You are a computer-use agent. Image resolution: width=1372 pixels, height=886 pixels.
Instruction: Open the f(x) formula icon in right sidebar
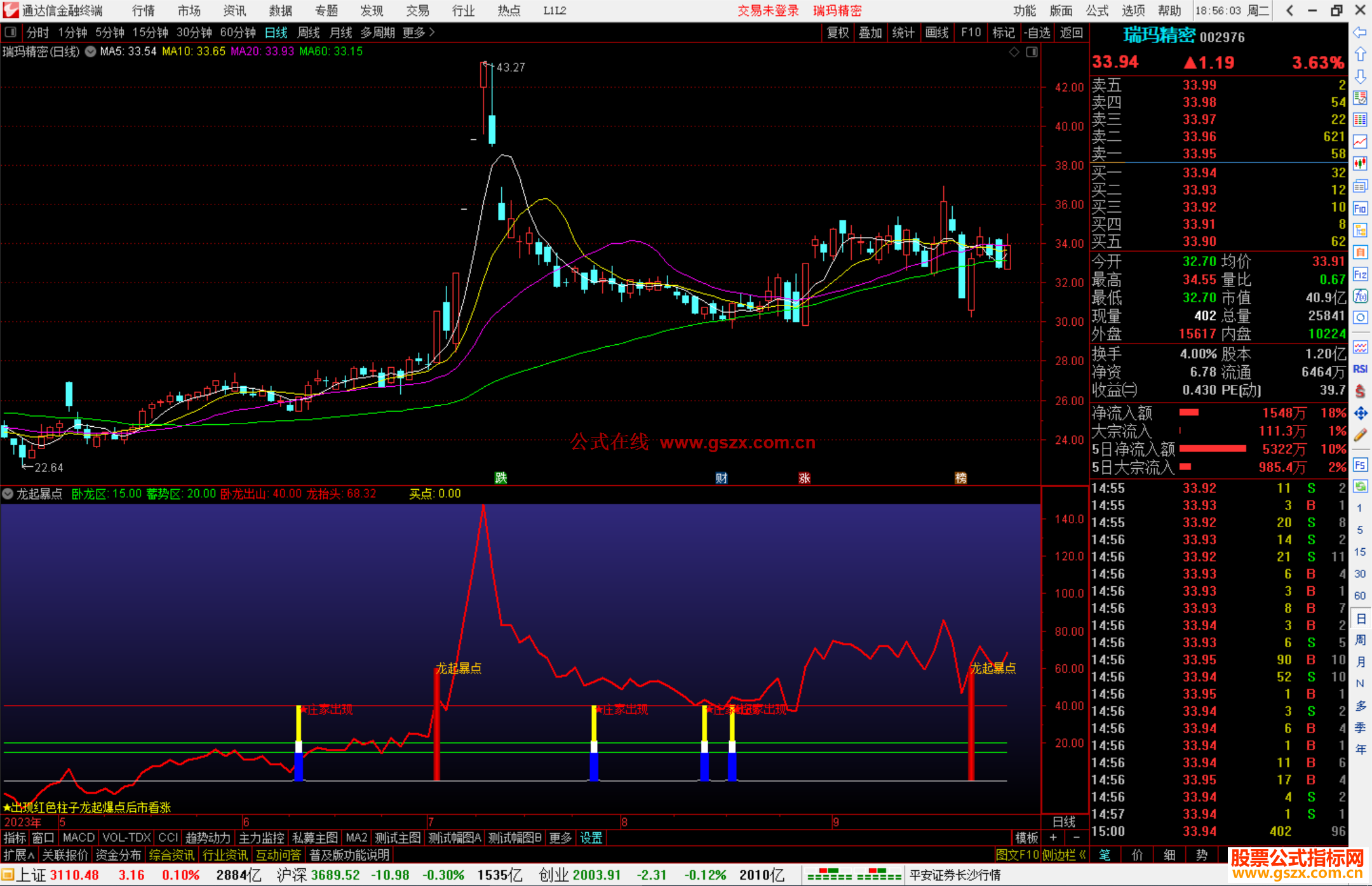pos(1360,296)
